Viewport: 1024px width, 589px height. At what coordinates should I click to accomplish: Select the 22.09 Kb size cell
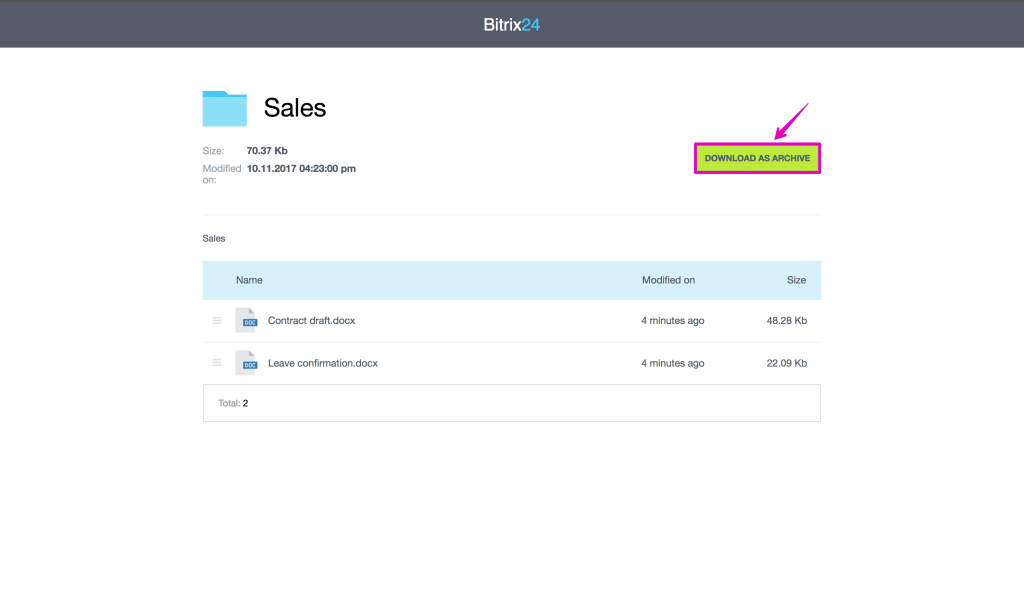(786, 363)
